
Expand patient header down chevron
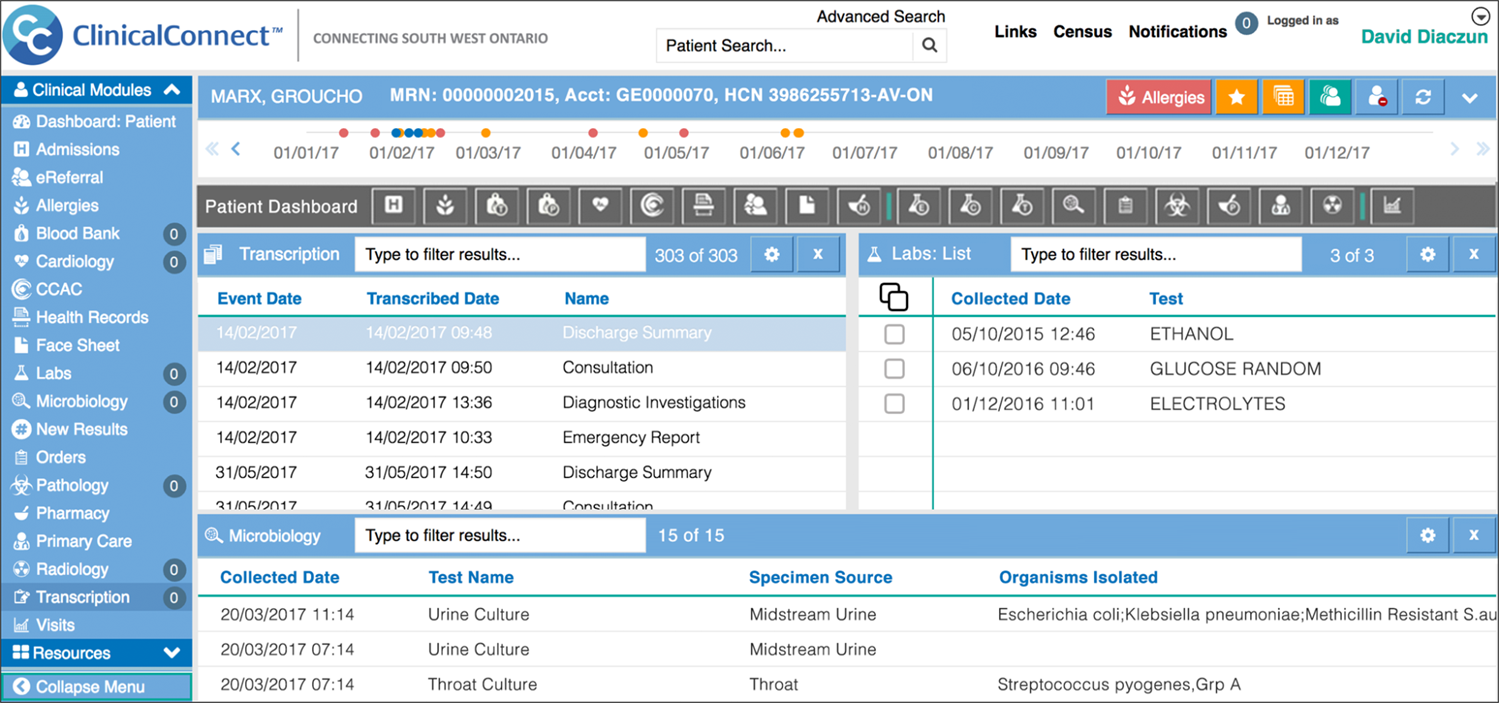1469,98
